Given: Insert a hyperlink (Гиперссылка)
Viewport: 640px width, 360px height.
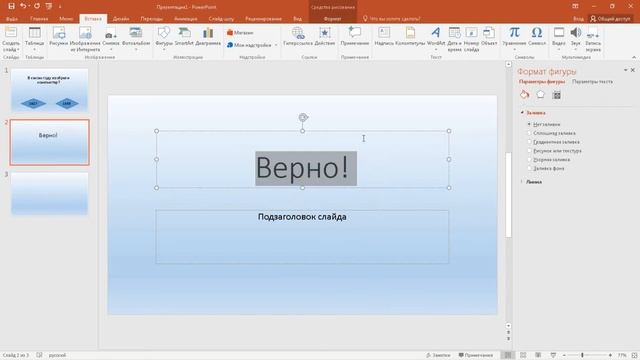Looking at the screenshot, I should click(x=298, y=37).
